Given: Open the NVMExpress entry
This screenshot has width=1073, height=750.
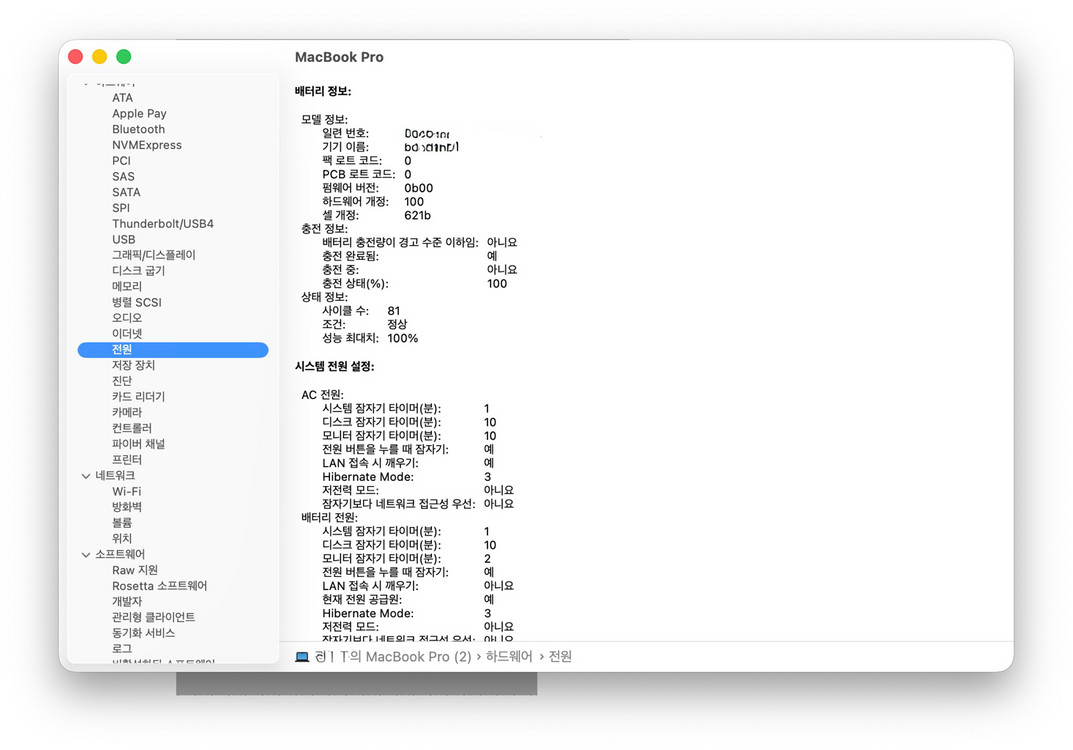Looking at the screenshot, I should point(146,145).
